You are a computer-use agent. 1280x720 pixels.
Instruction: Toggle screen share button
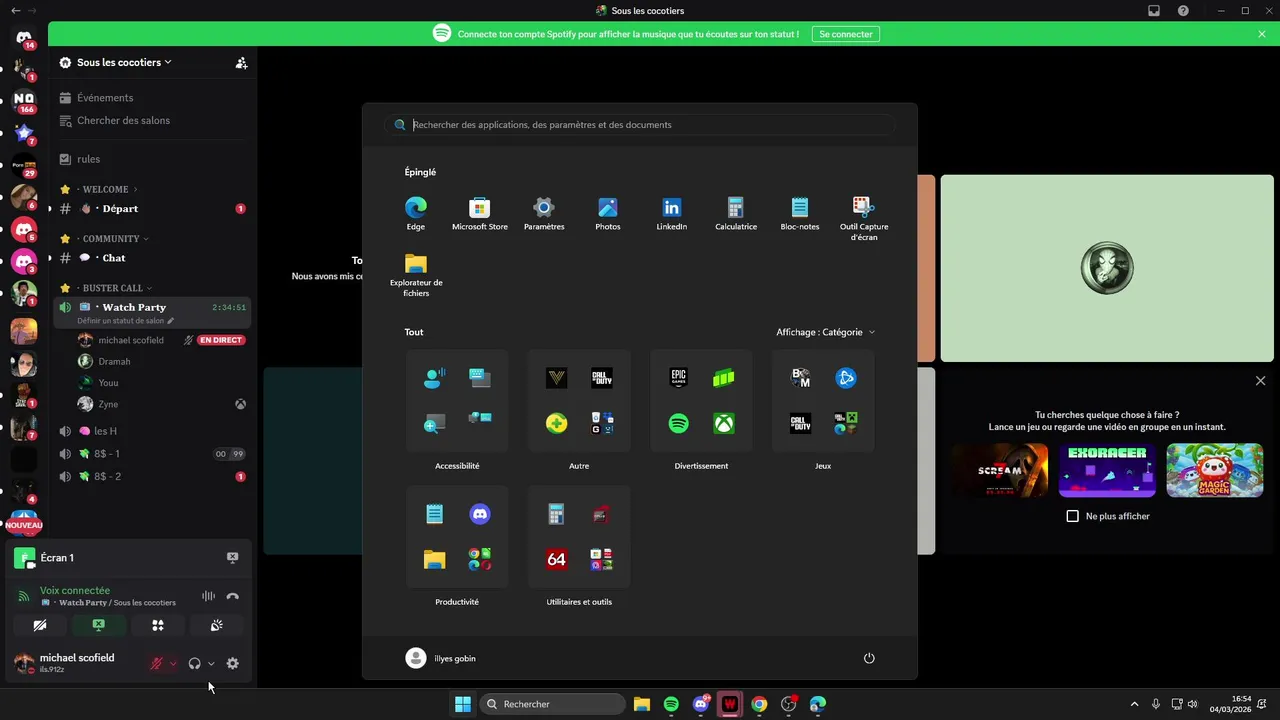point(98,625)
